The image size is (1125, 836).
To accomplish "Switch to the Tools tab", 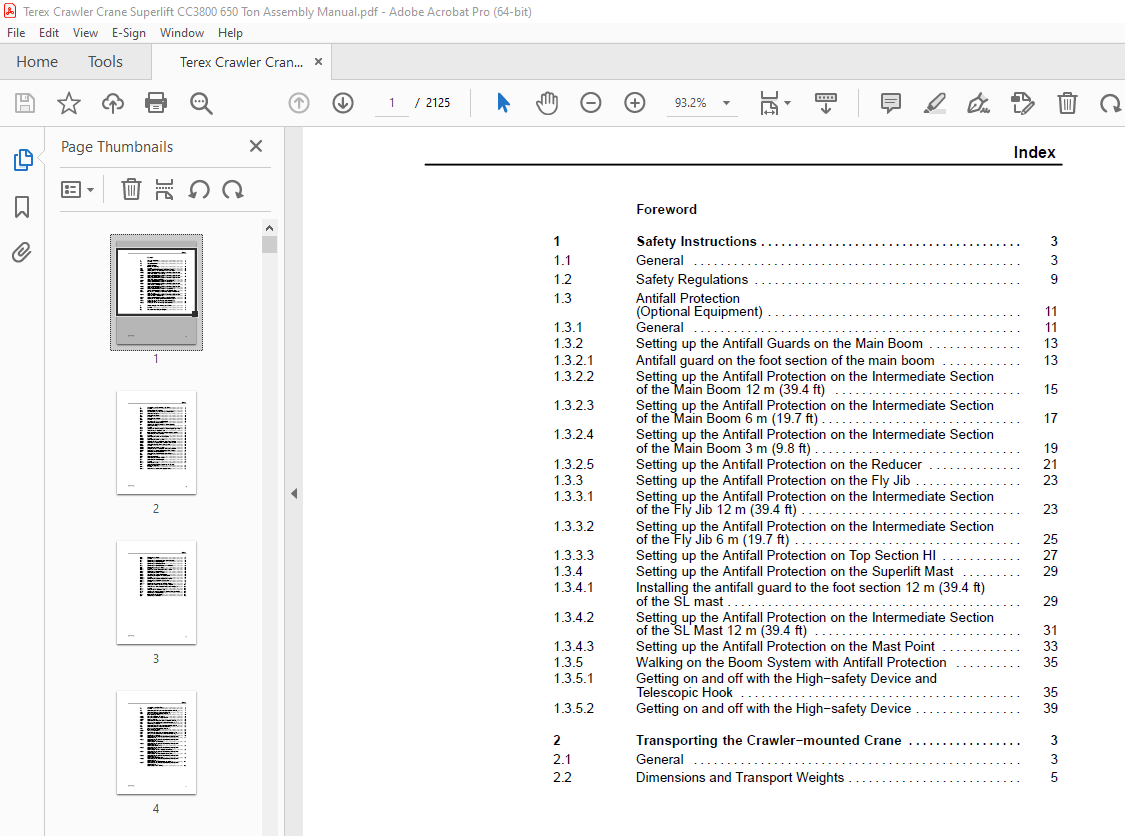I will pos(105,62).
